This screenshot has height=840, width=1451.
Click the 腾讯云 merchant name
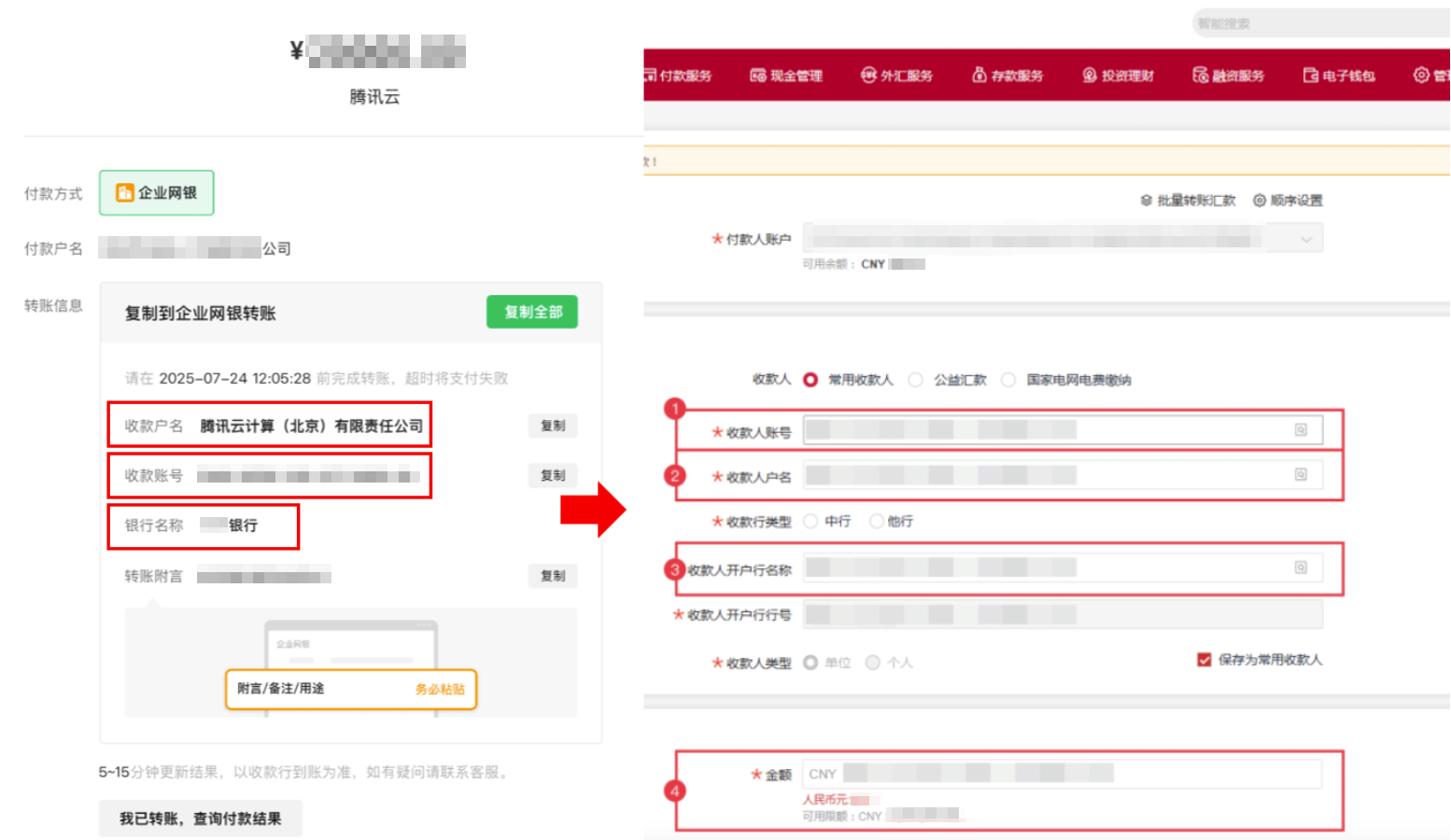(374, 97)
